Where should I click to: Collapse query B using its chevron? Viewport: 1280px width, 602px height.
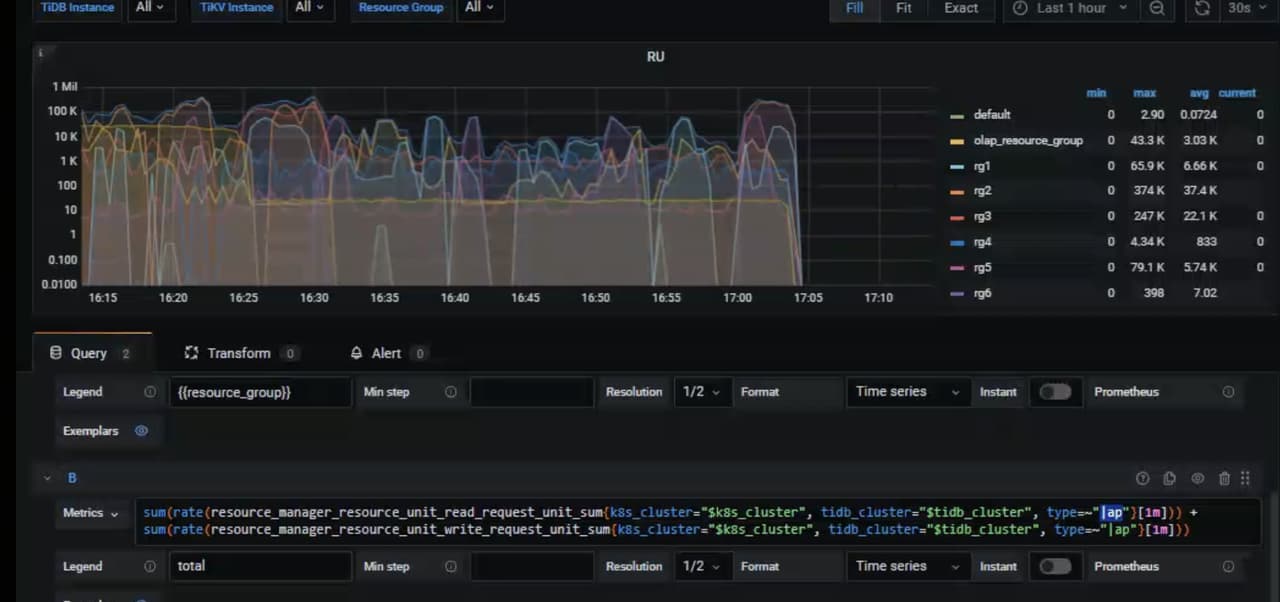[47, 479]
